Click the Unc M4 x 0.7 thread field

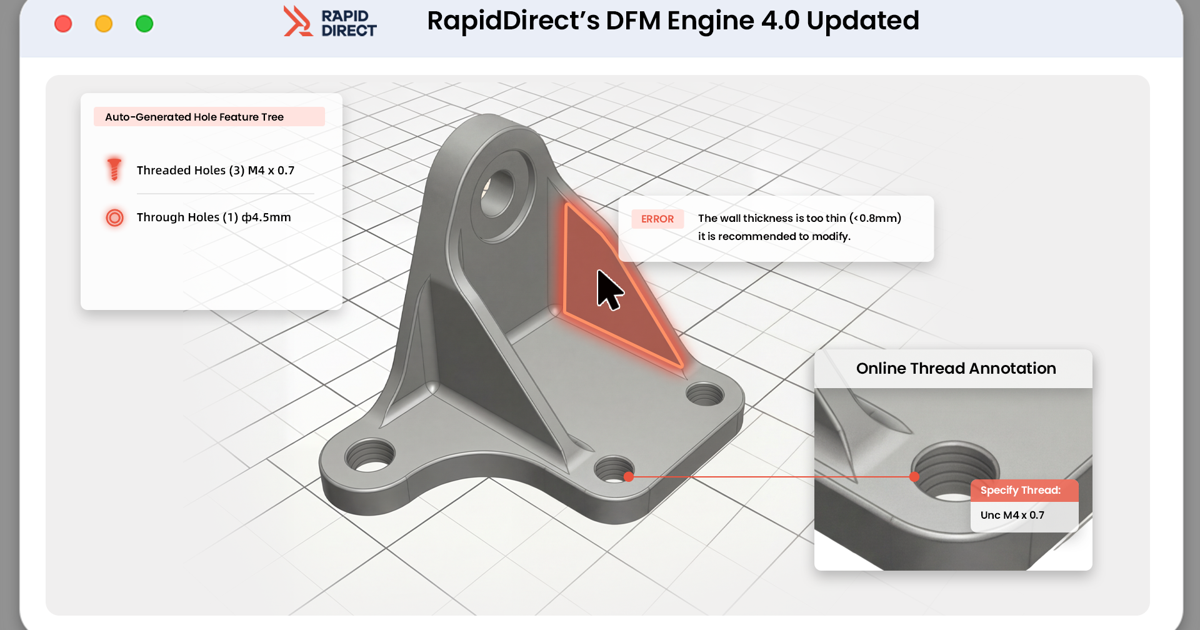tap(1025, 516)
